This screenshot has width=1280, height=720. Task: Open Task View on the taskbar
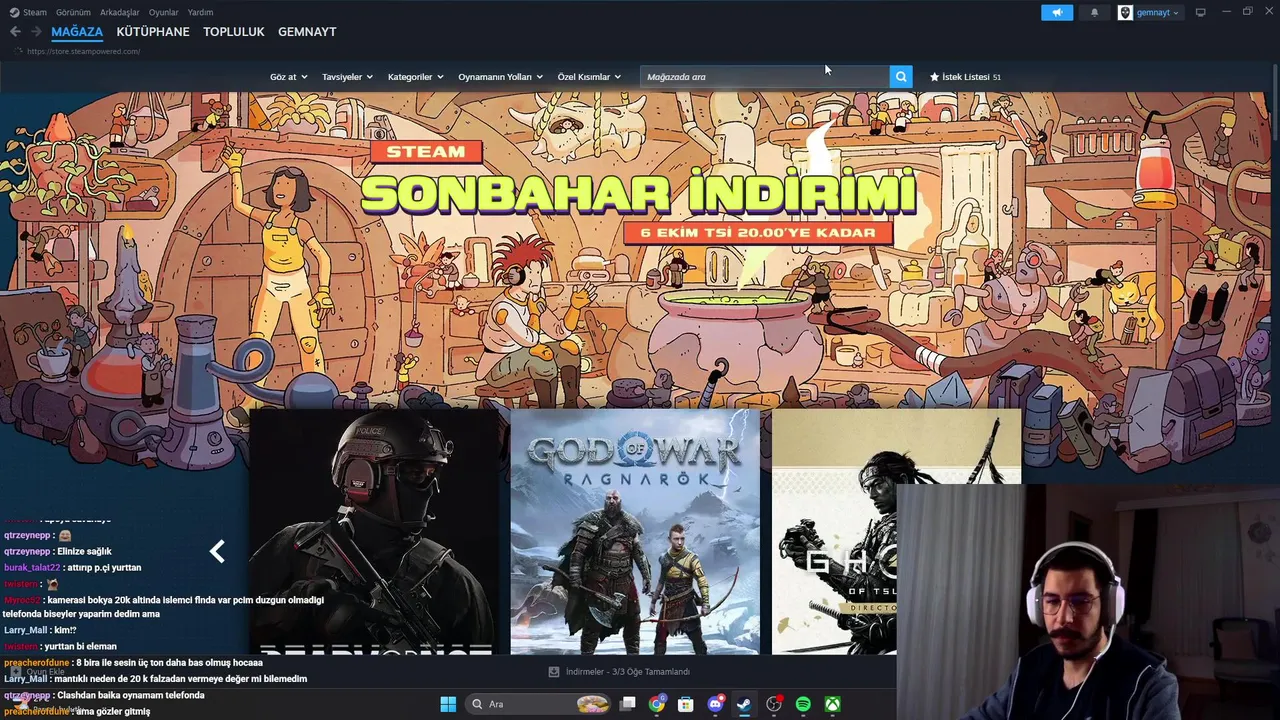627,704
